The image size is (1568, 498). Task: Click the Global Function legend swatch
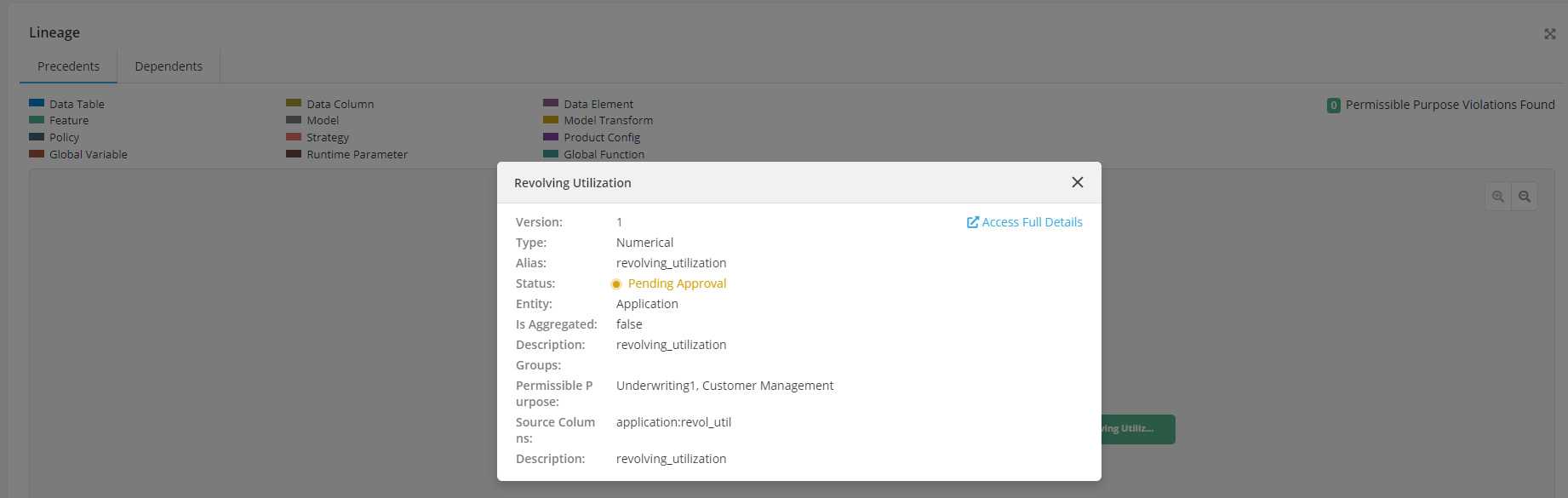551,154
